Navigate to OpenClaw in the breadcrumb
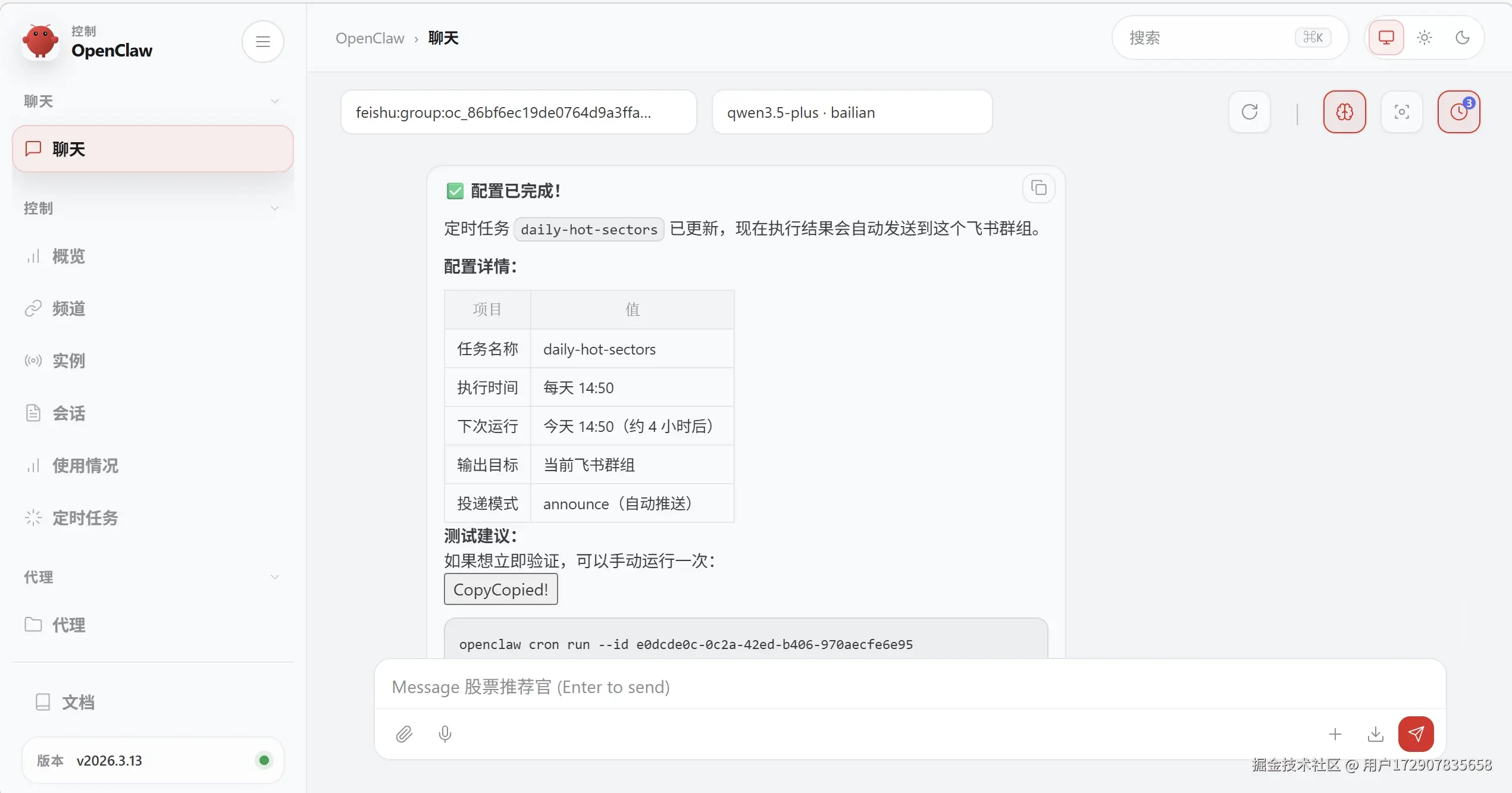 click(370, 37)
